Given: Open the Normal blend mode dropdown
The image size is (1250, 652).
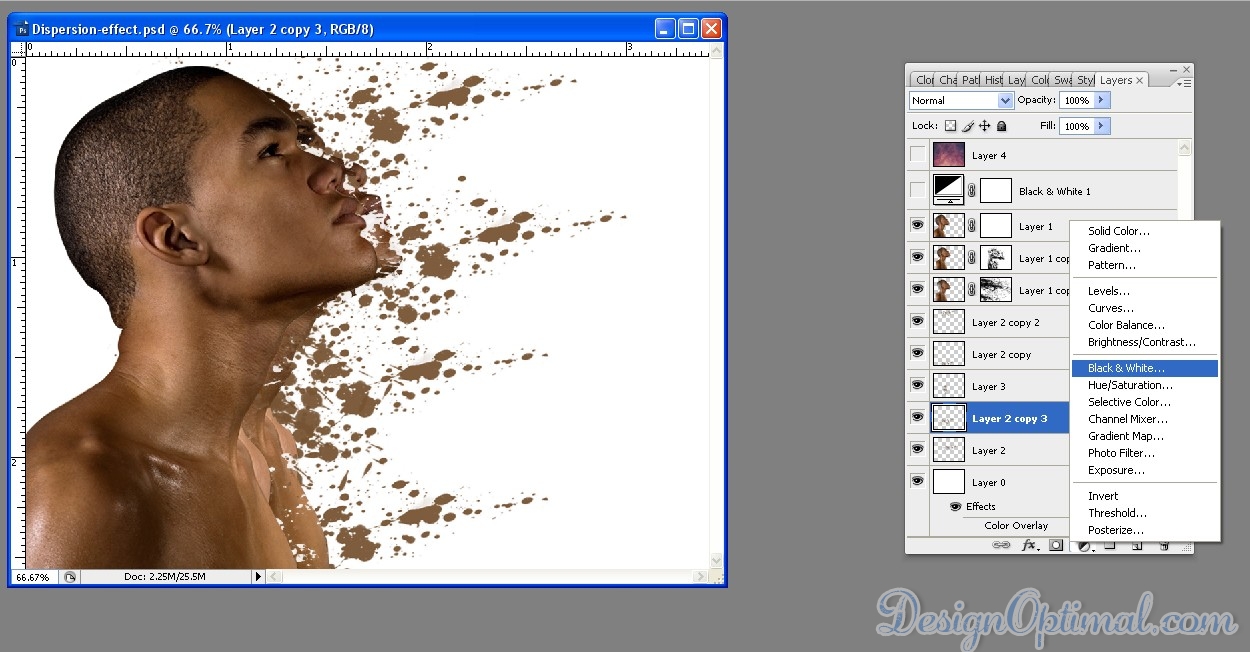Looking at the screenshot, I should [x=961, y=101].
